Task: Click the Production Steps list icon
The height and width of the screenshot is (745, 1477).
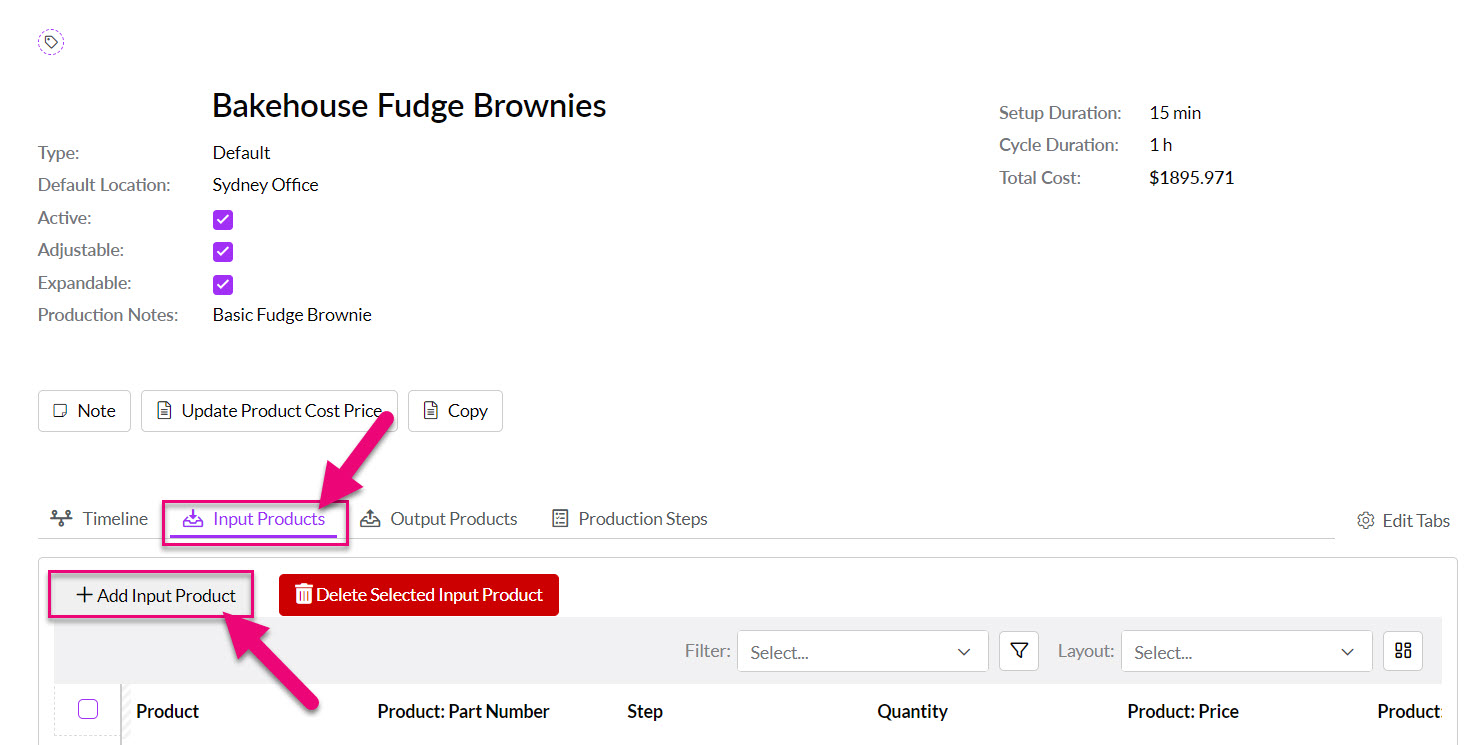Action: [560, 519]
